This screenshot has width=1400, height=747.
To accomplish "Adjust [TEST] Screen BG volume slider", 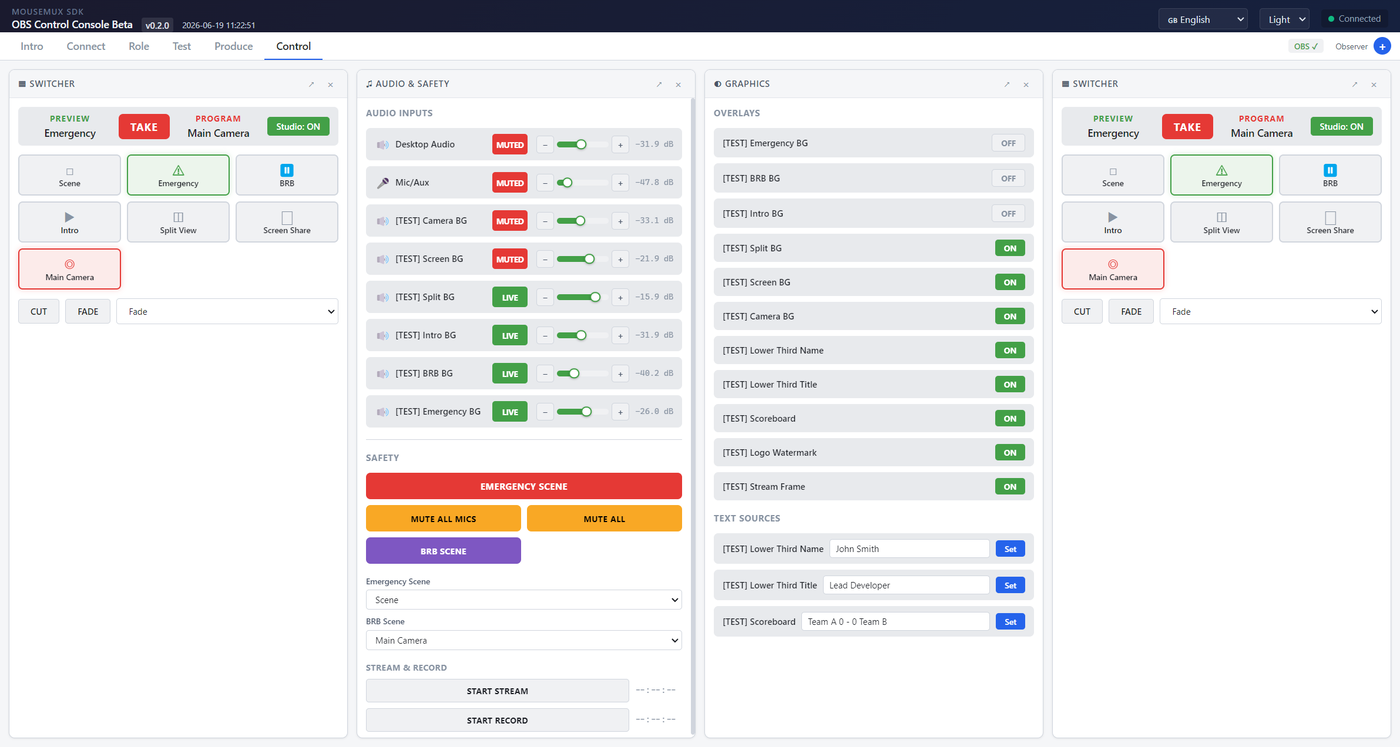I will (582, 259).
